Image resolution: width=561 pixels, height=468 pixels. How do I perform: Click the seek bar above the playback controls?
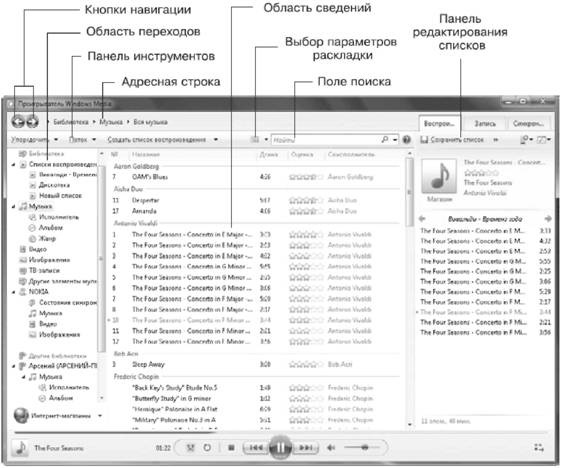click(280, 433)
